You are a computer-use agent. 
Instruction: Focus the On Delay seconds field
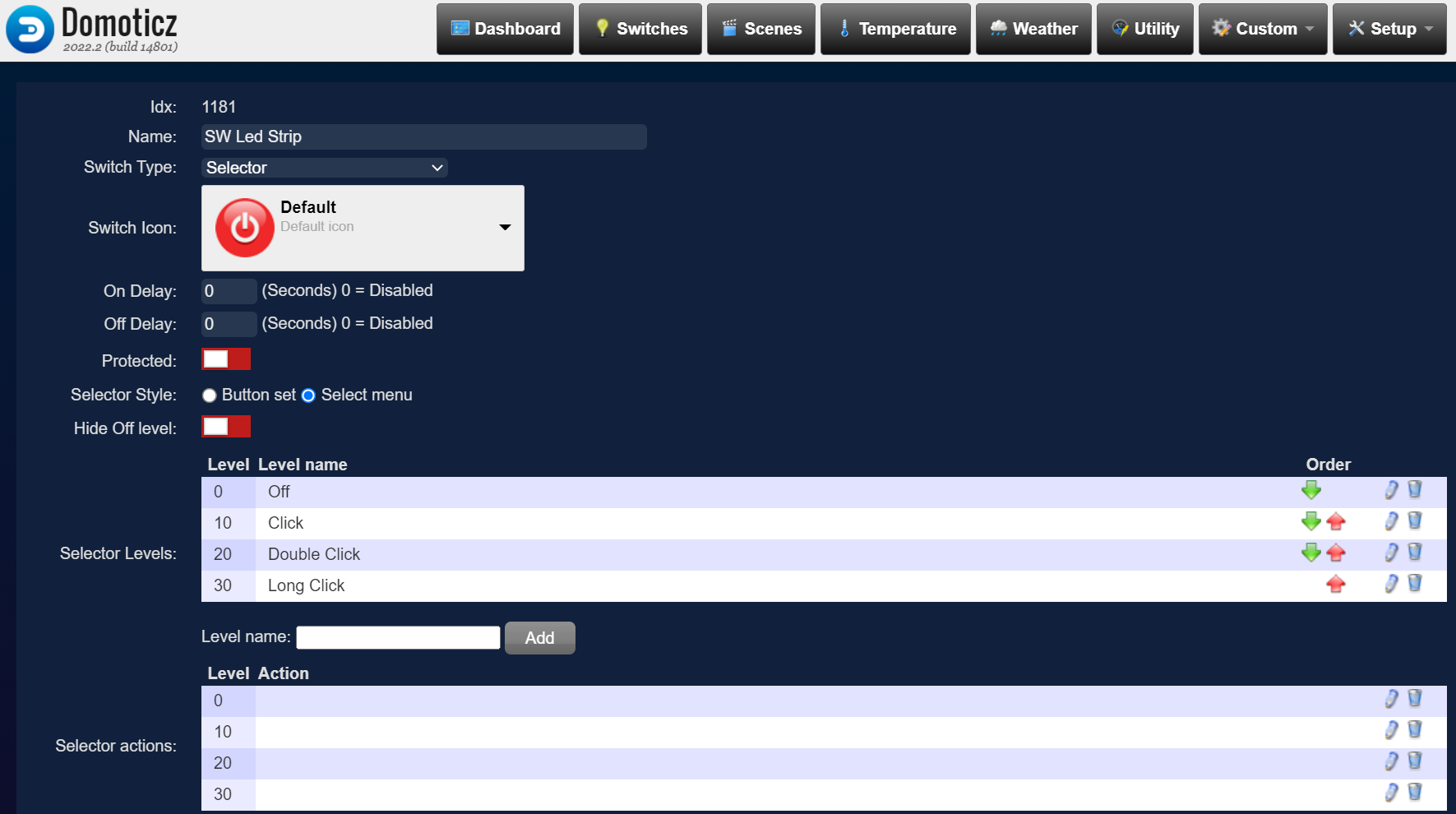229,291
